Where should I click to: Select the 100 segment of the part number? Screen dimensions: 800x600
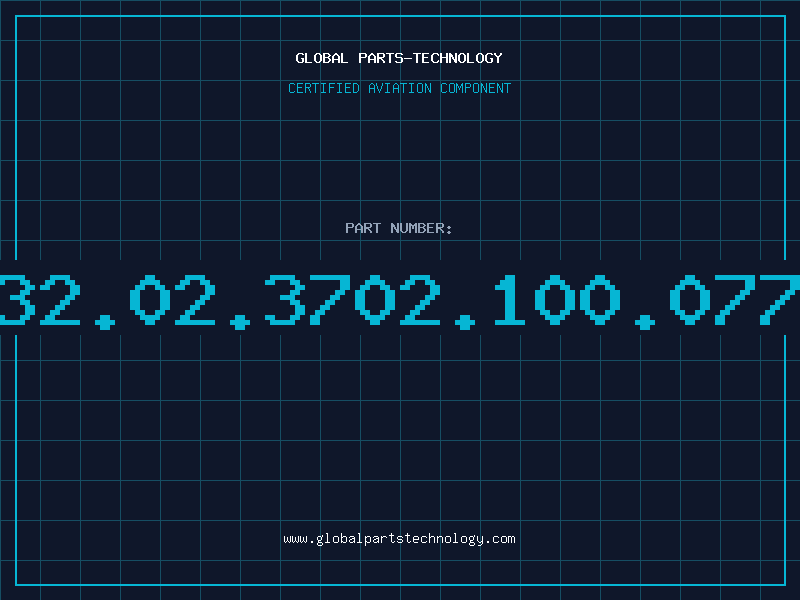pyautogui.click(x=557, y=300)
